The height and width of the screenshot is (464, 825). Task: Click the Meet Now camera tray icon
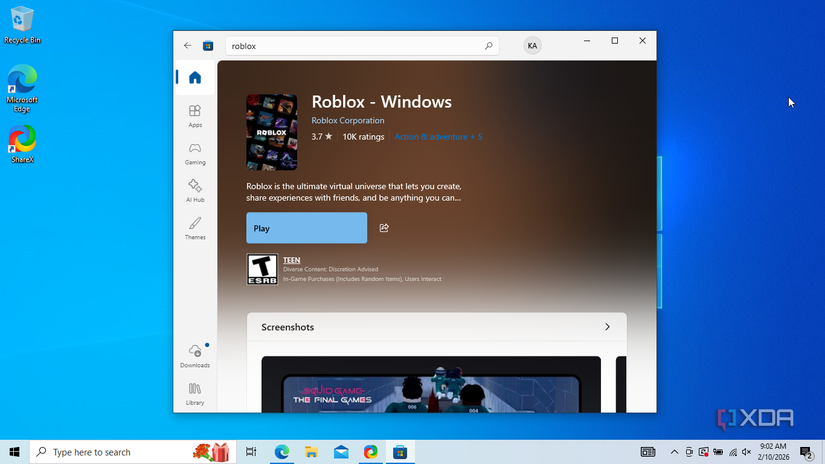689,452
